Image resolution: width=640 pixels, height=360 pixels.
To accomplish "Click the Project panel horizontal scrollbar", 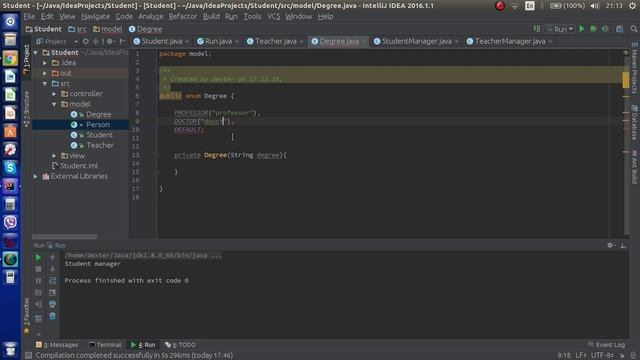I will [64, 237].
